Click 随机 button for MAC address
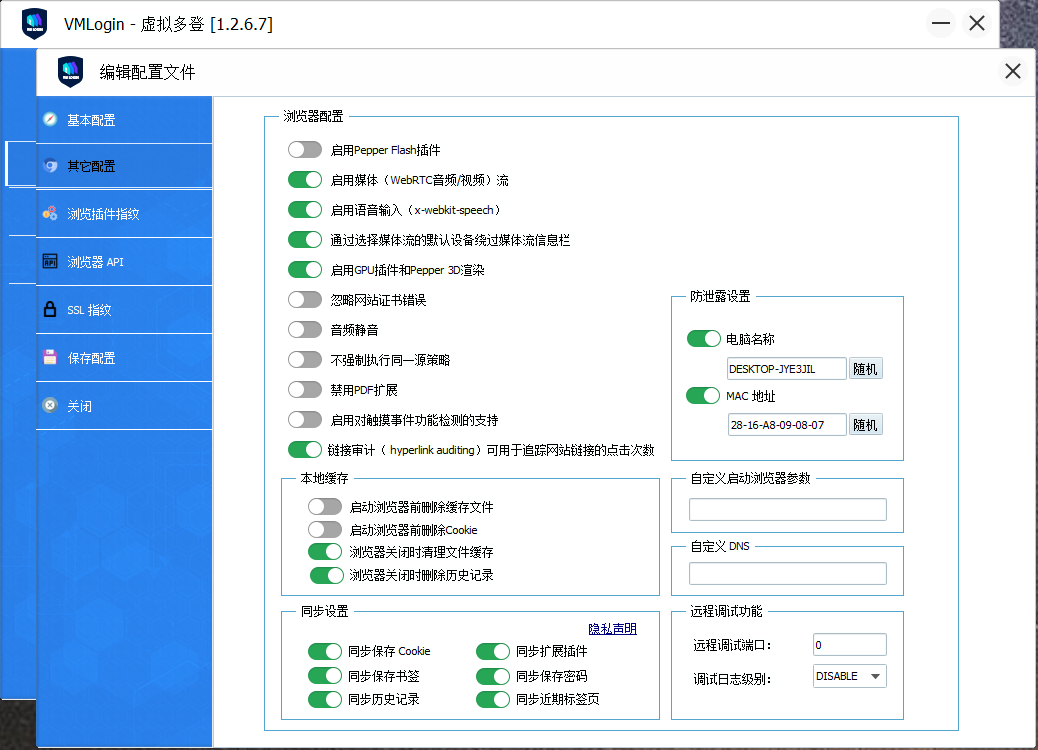The width and height of the screenshot is (1038, 750). (865, 425)
